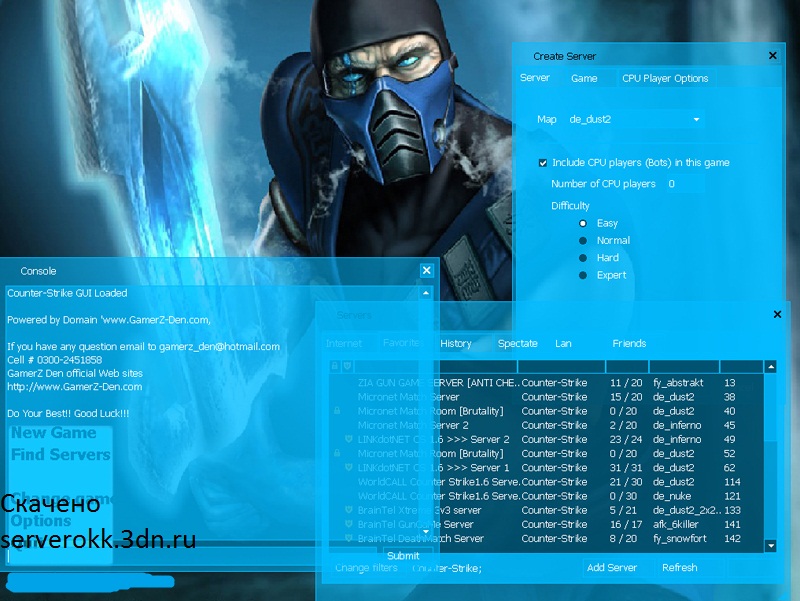
Task: Select LINKdotNET Server 2 row
Action: tap(546, 439)
